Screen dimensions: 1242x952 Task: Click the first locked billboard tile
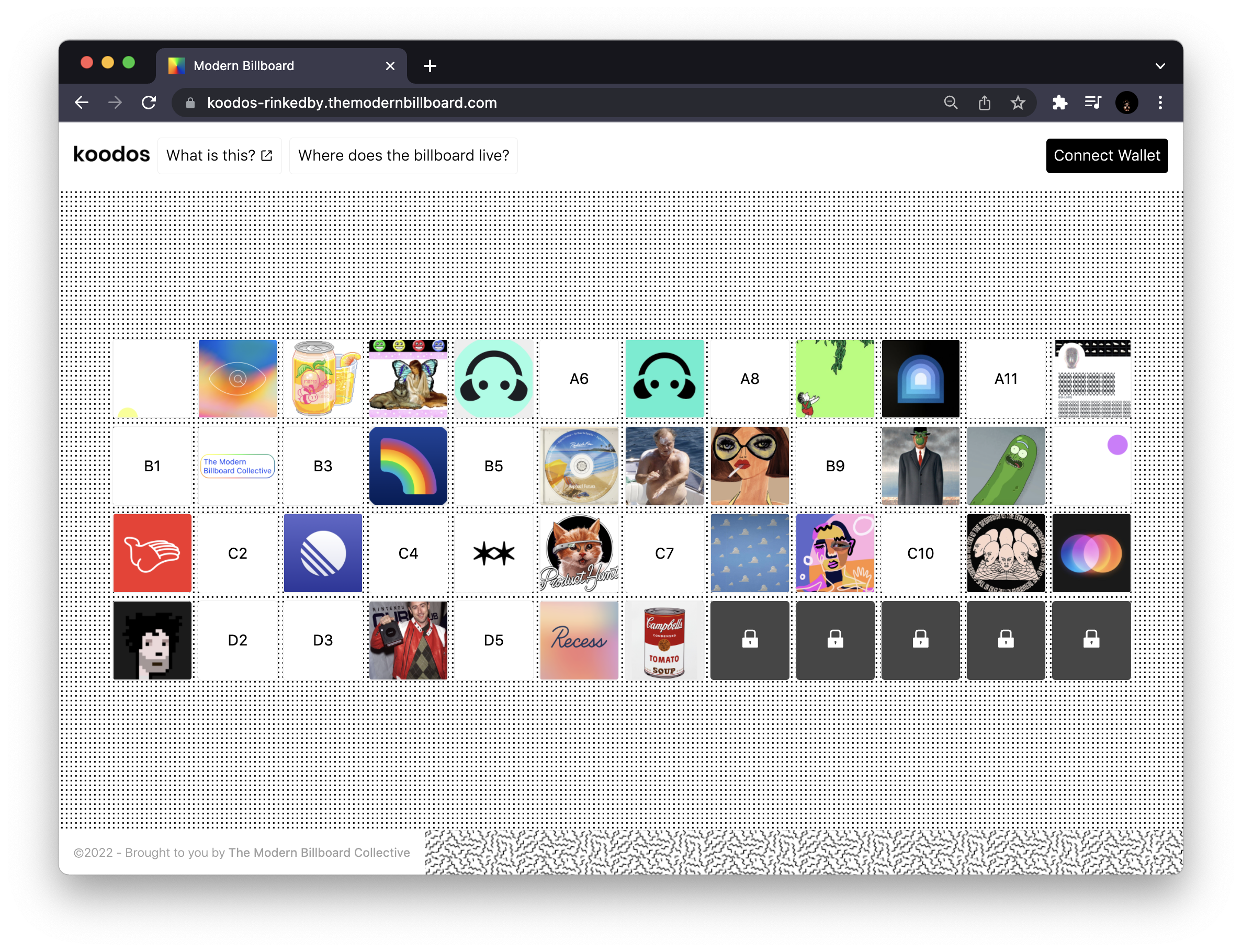point(750,640)
